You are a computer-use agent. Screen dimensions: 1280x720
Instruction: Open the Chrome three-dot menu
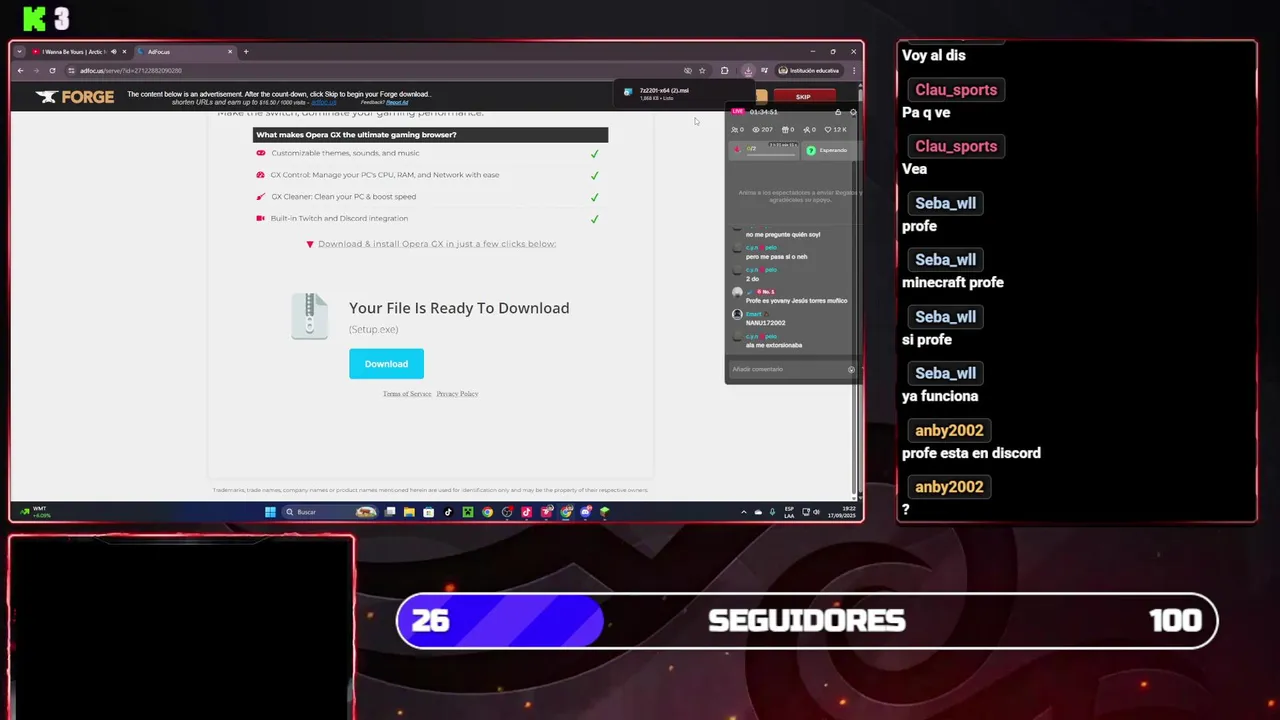(x=854, y=71)
